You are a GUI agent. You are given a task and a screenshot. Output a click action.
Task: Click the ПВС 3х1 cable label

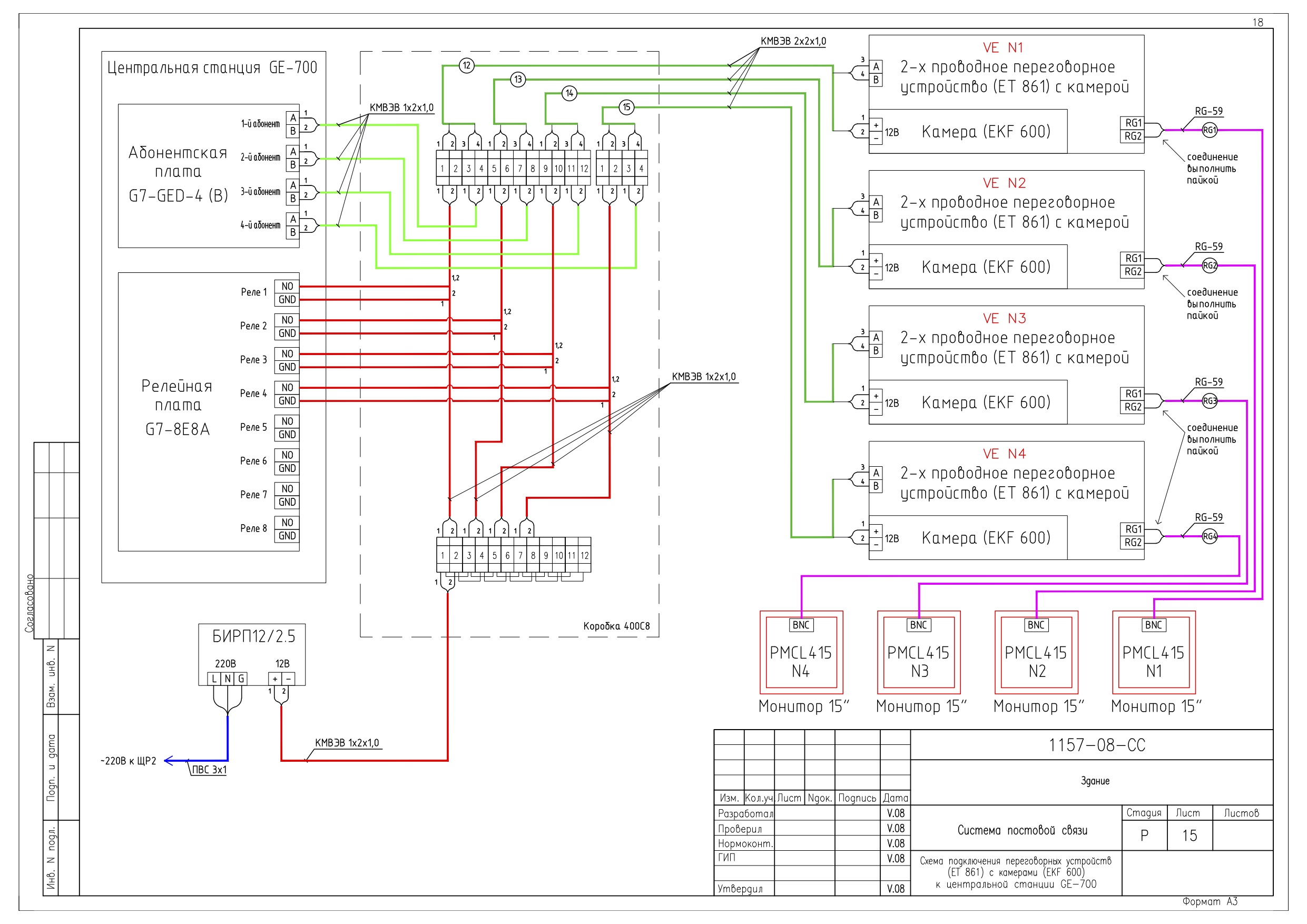point(209,770)
